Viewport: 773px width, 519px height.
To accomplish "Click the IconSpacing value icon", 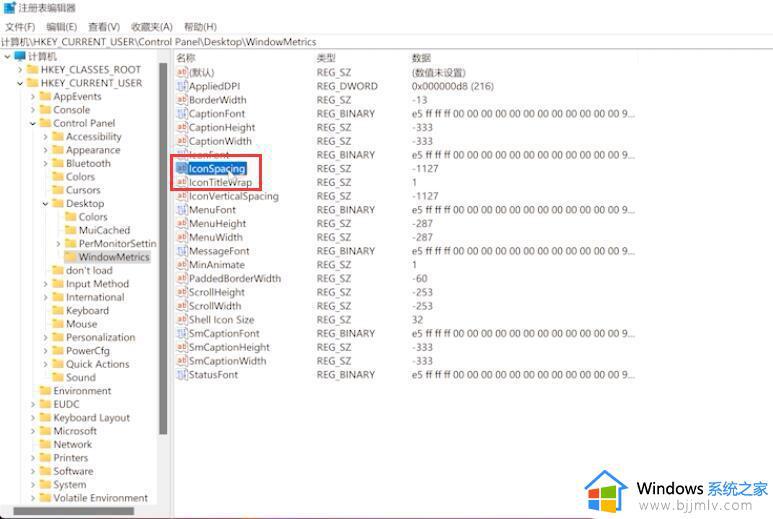I will (182, 169).
